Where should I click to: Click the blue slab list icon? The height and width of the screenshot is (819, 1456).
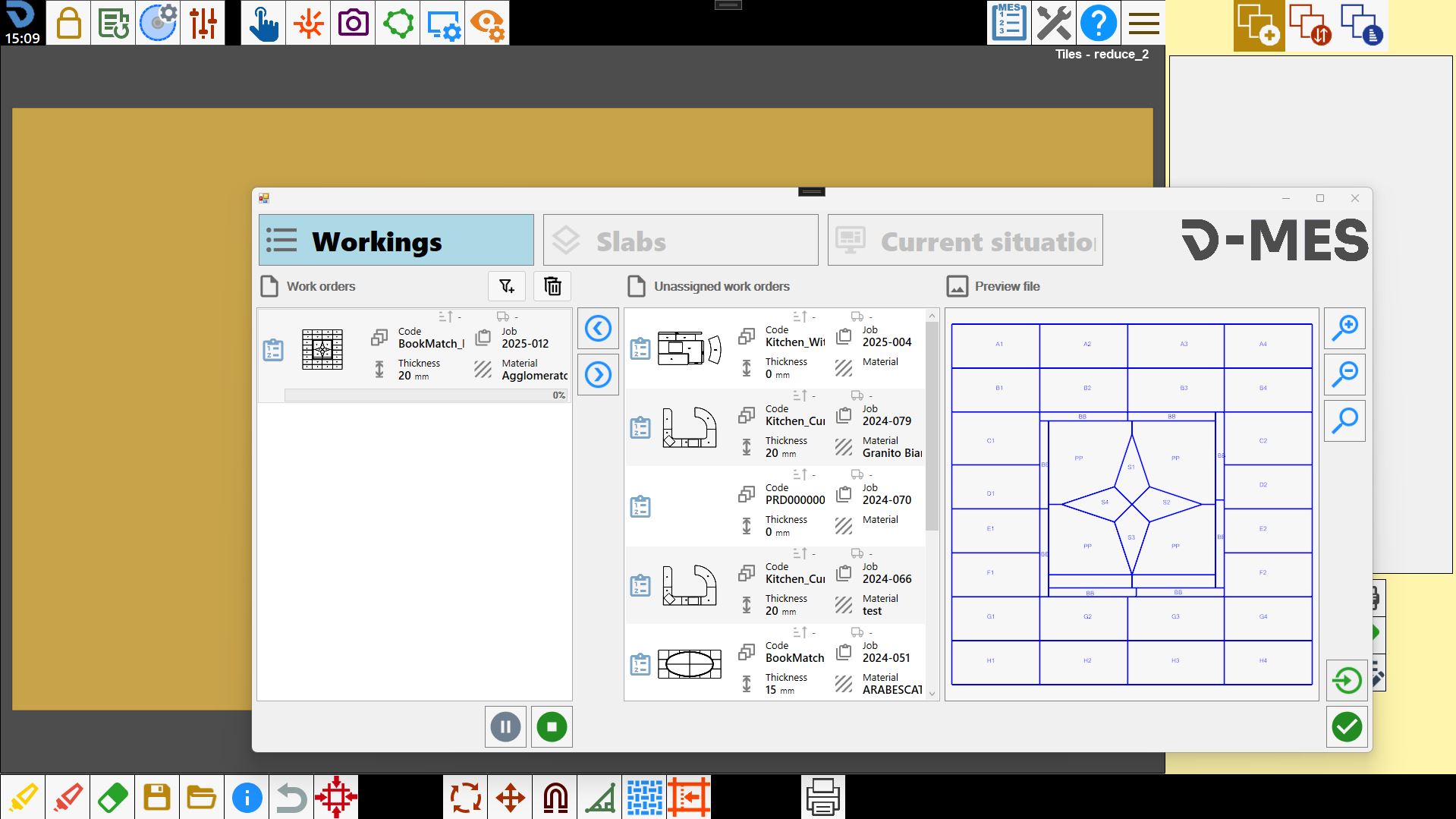click(1362, 25)
